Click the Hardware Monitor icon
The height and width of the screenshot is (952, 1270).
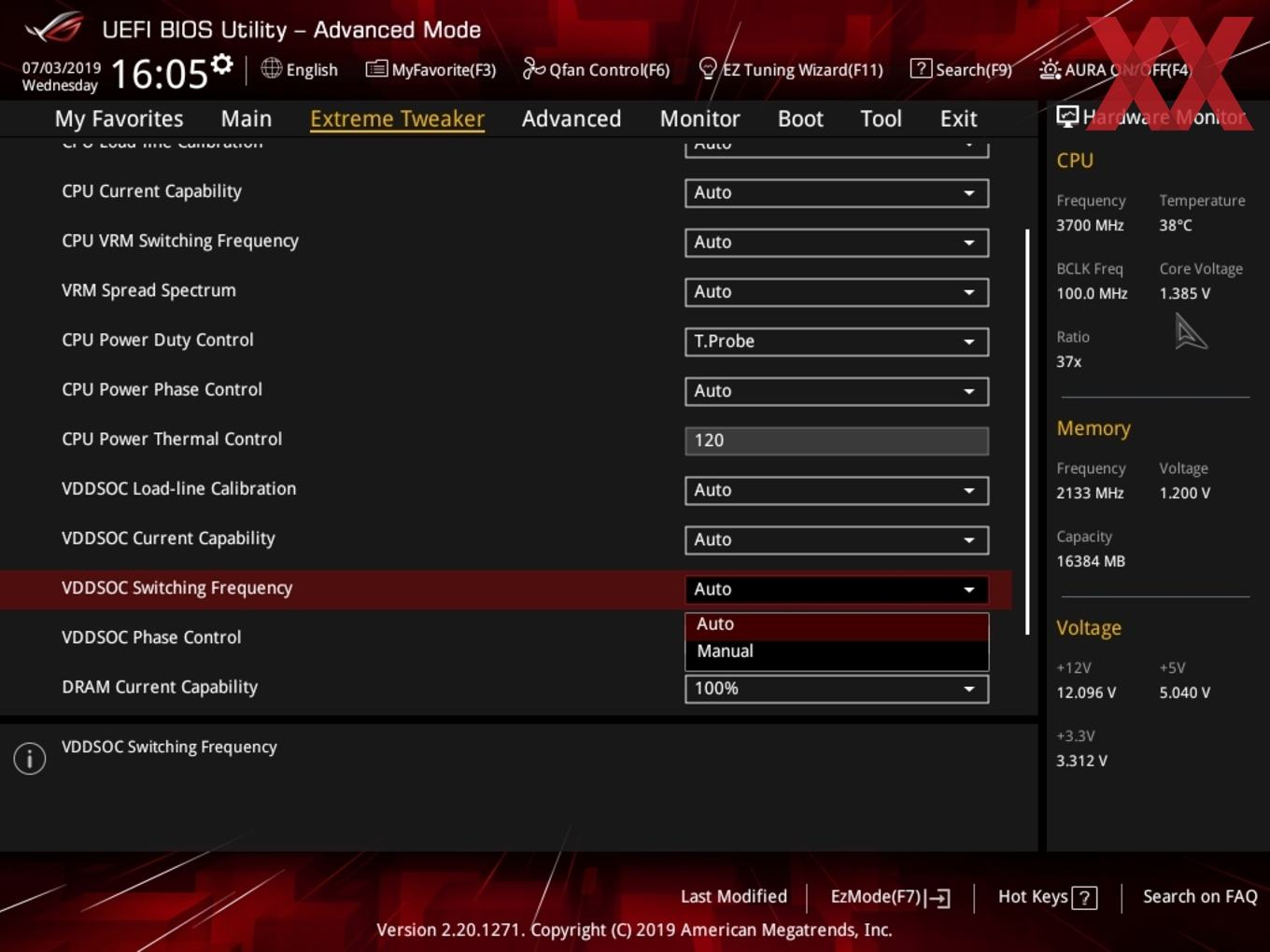1067,117
